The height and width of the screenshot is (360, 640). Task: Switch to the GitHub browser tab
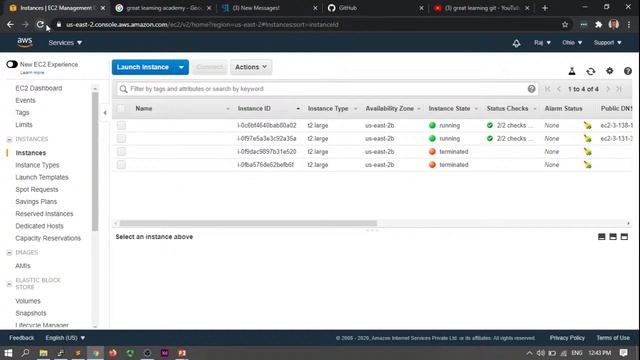click(376, 8)
